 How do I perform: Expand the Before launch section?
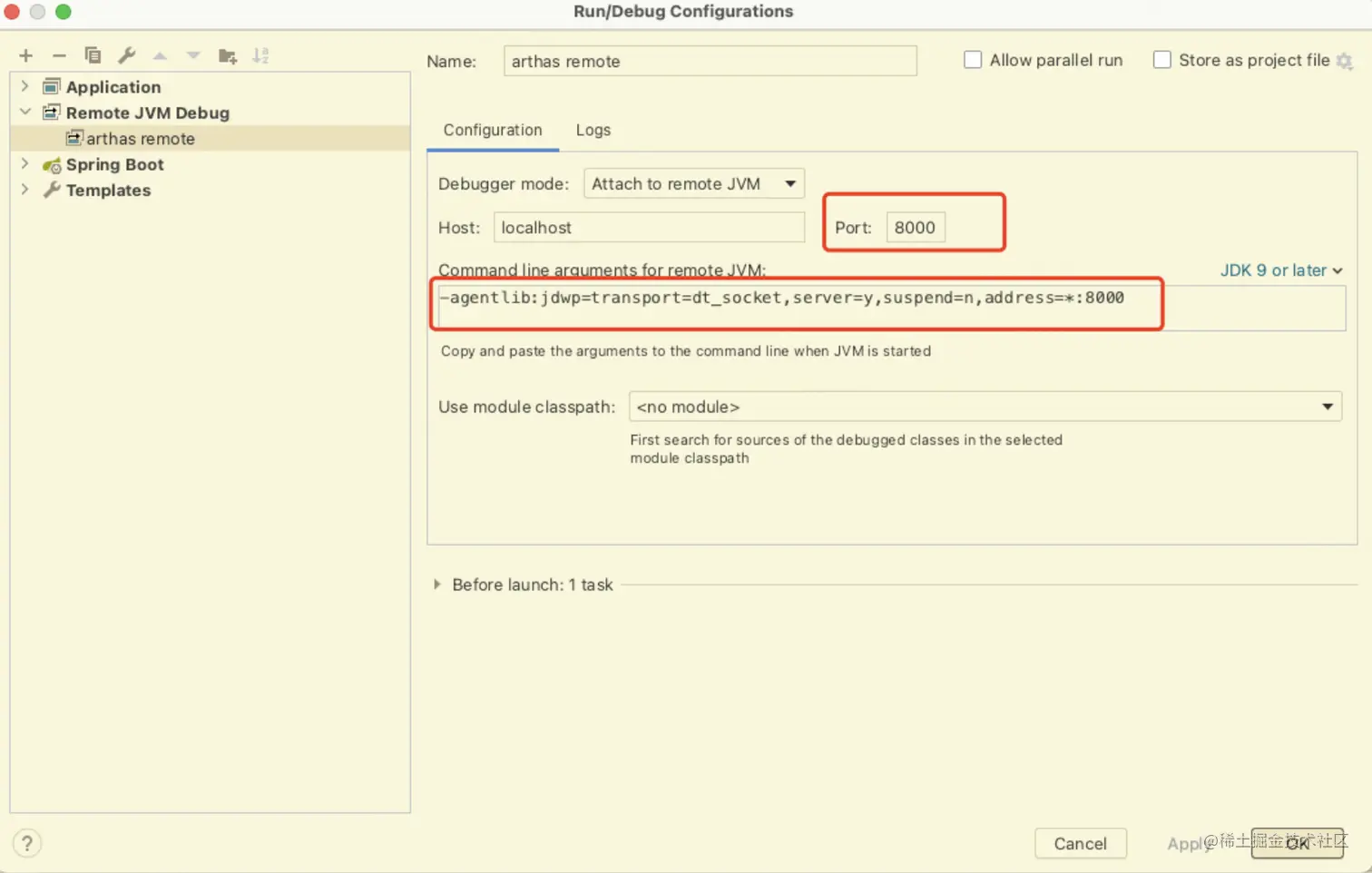pyautogui.click(x=437, y=584)
